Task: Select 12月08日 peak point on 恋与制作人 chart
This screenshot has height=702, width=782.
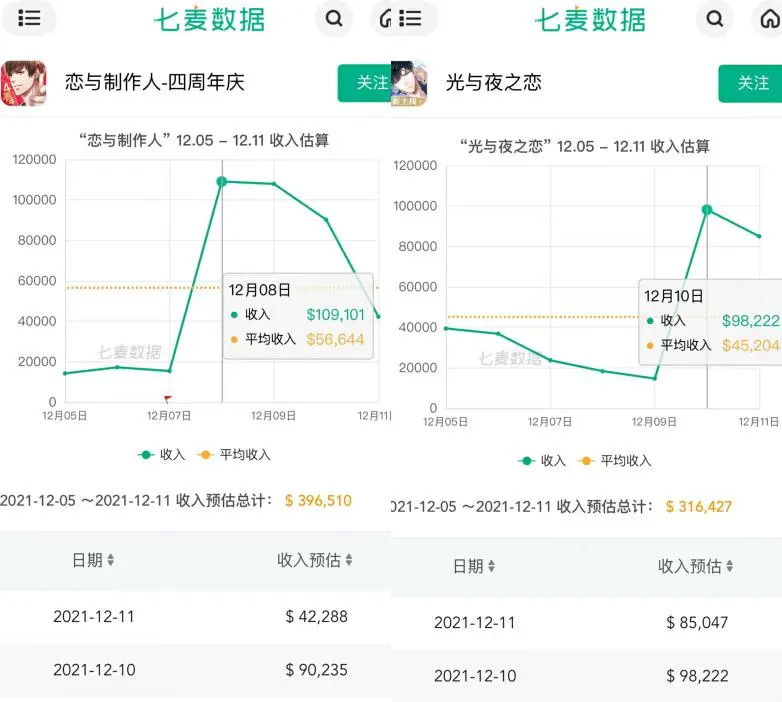Action: pyautogui.click(x=222, y=181)
